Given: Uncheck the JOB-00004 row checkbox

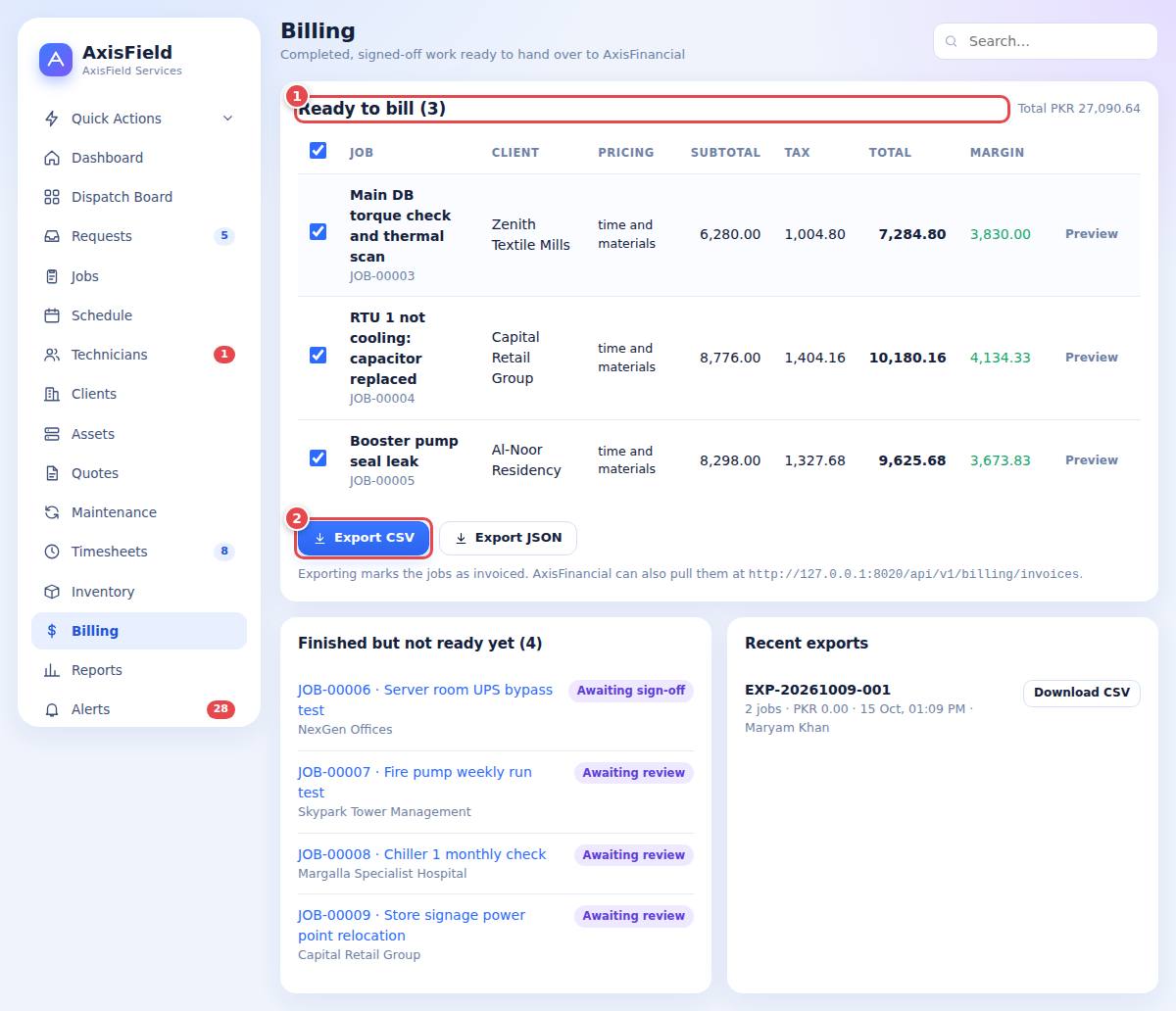Looking at the screenshot, I should [318, 356].
